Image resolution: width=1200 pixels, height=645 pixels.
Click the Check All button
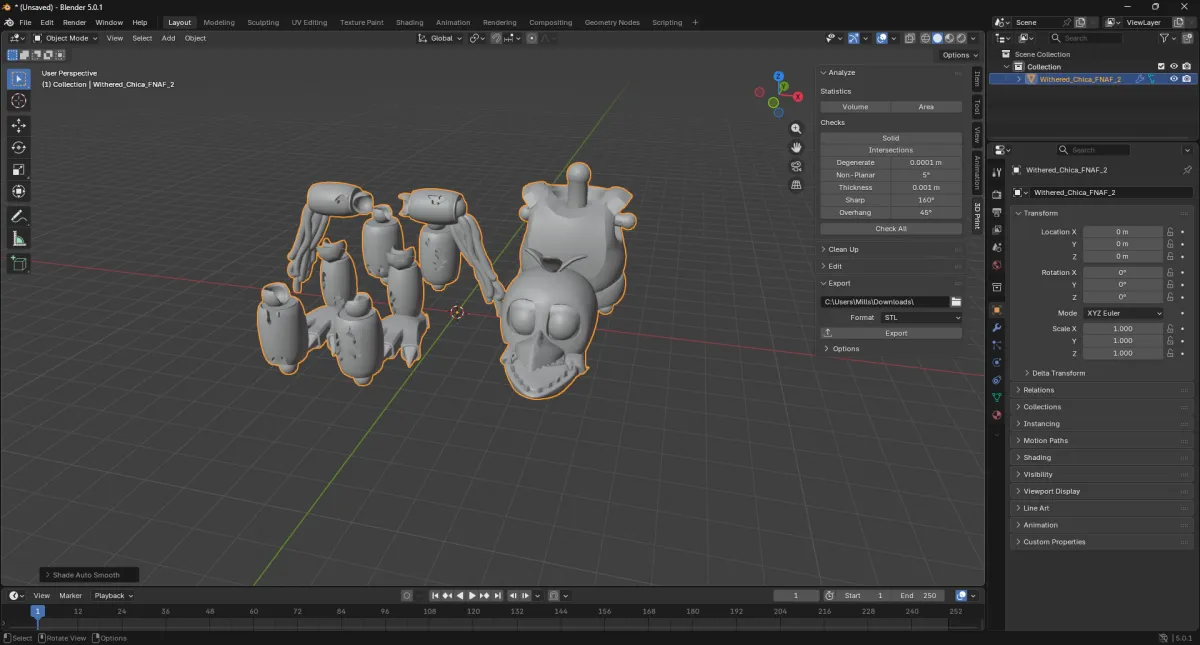(x=891, y=228)
